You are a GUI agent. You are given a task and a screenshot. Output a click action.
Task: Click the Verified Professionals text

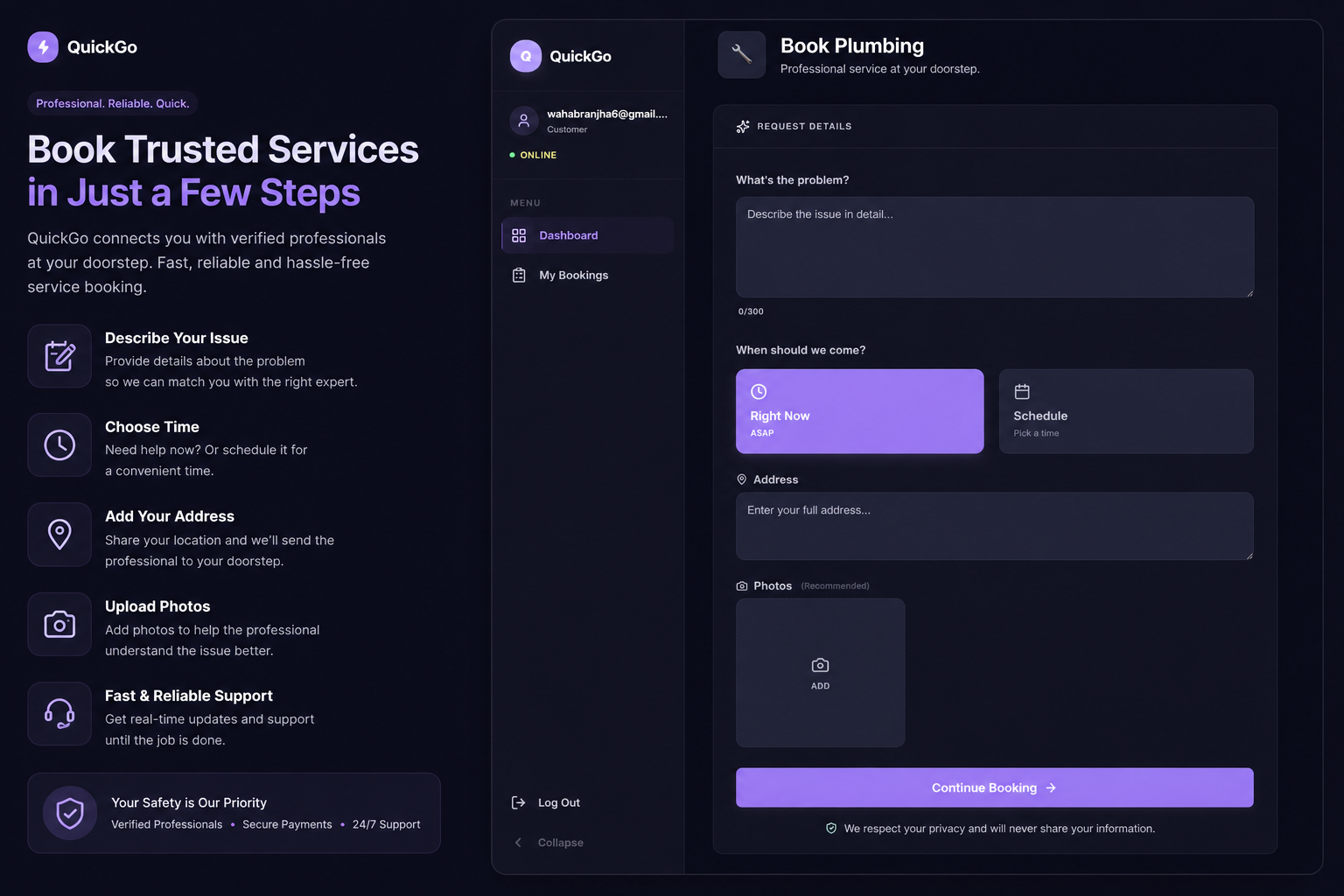click(x=167, y=824)
